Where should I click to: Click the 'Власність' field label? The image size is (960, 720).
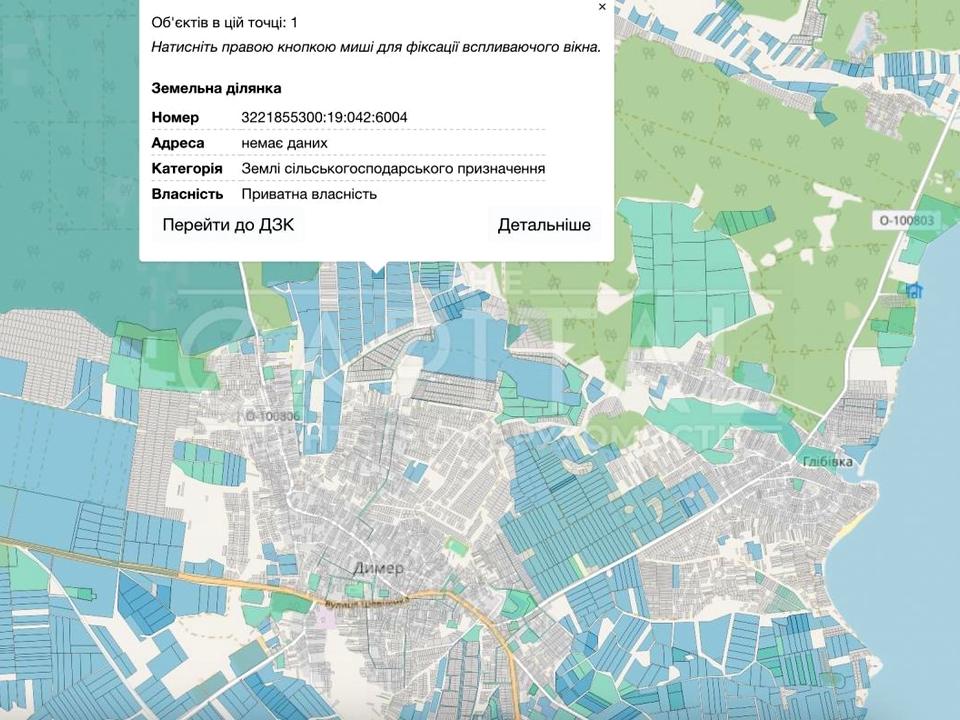click(x=186, y=194)
